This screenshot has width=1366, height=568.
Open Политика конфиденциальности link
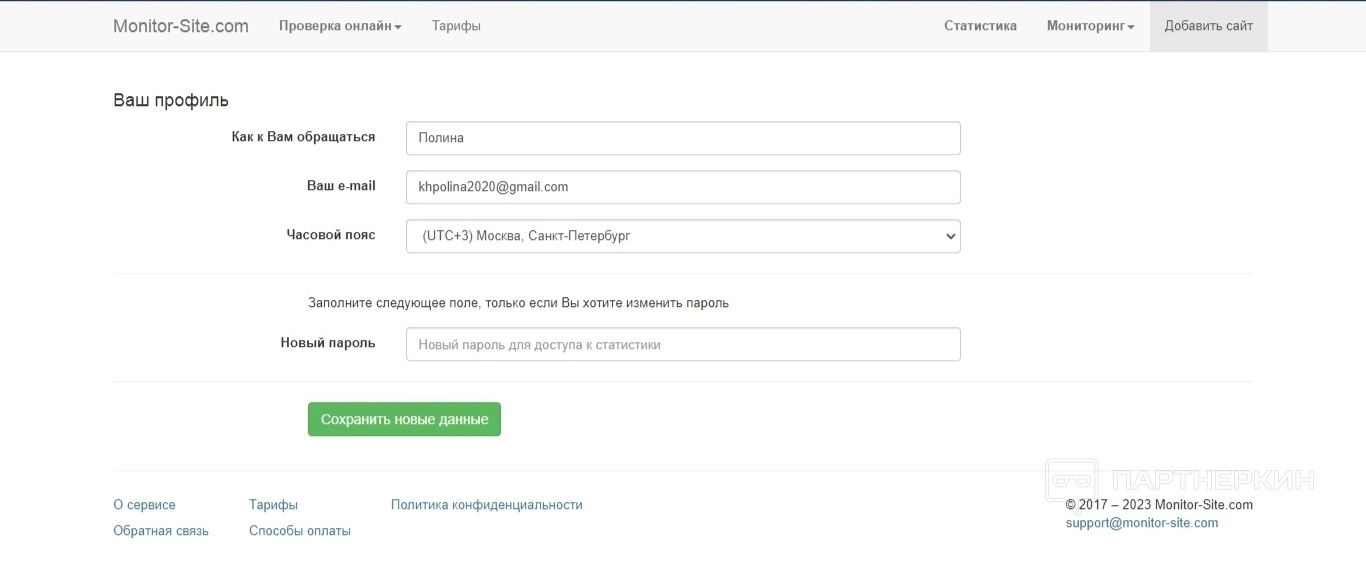(x=486, y=505)
